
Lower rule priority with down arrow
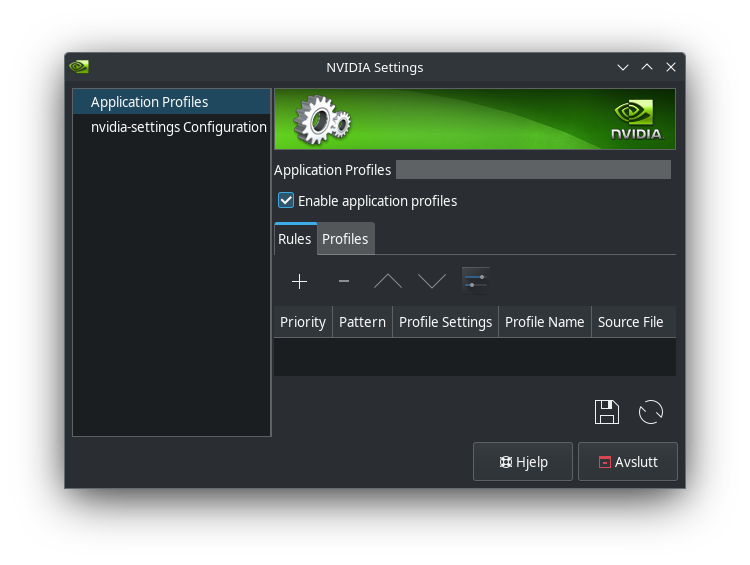[x=432, y=281]
